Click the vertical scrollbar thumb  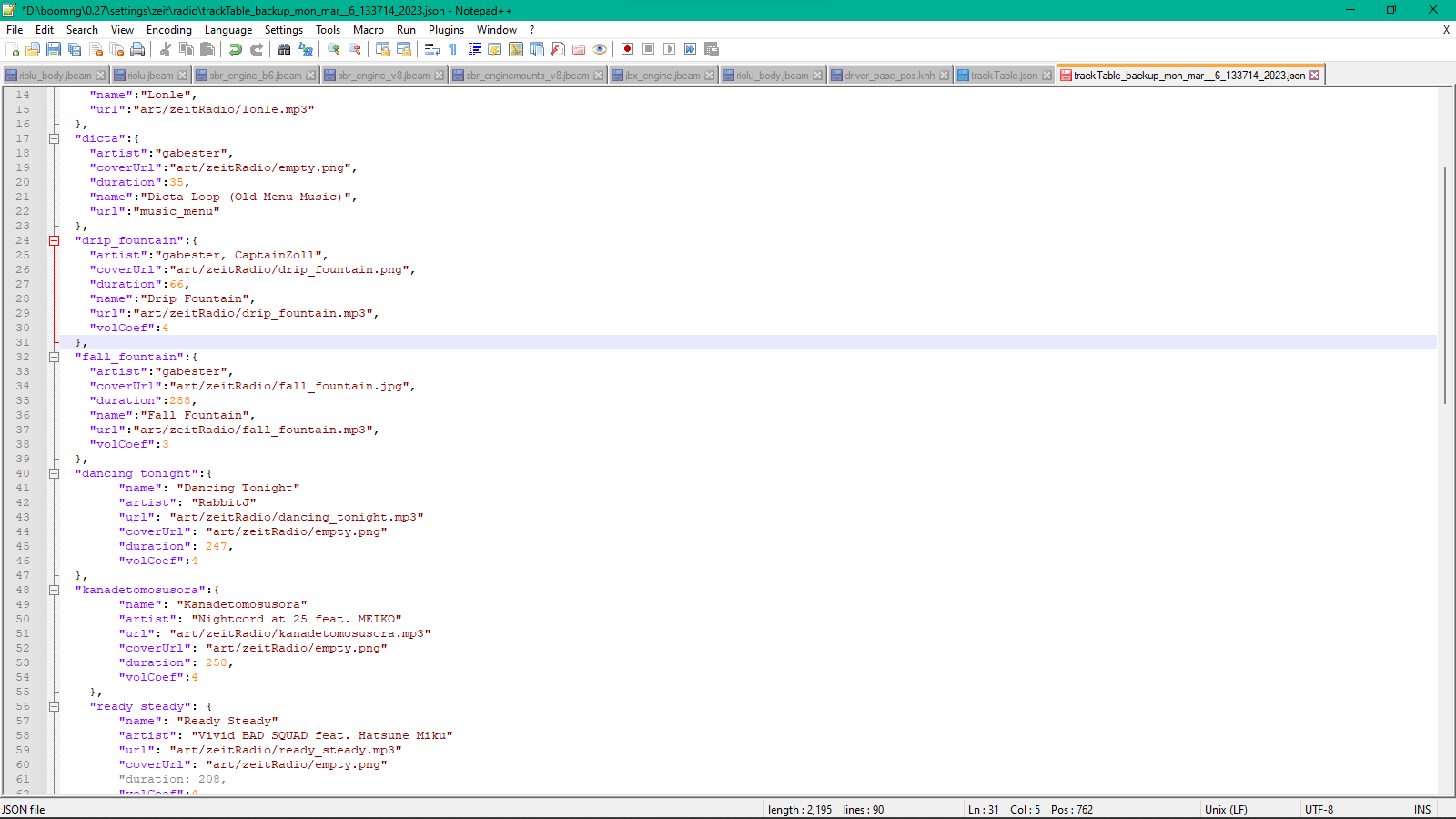(1444, 286)
